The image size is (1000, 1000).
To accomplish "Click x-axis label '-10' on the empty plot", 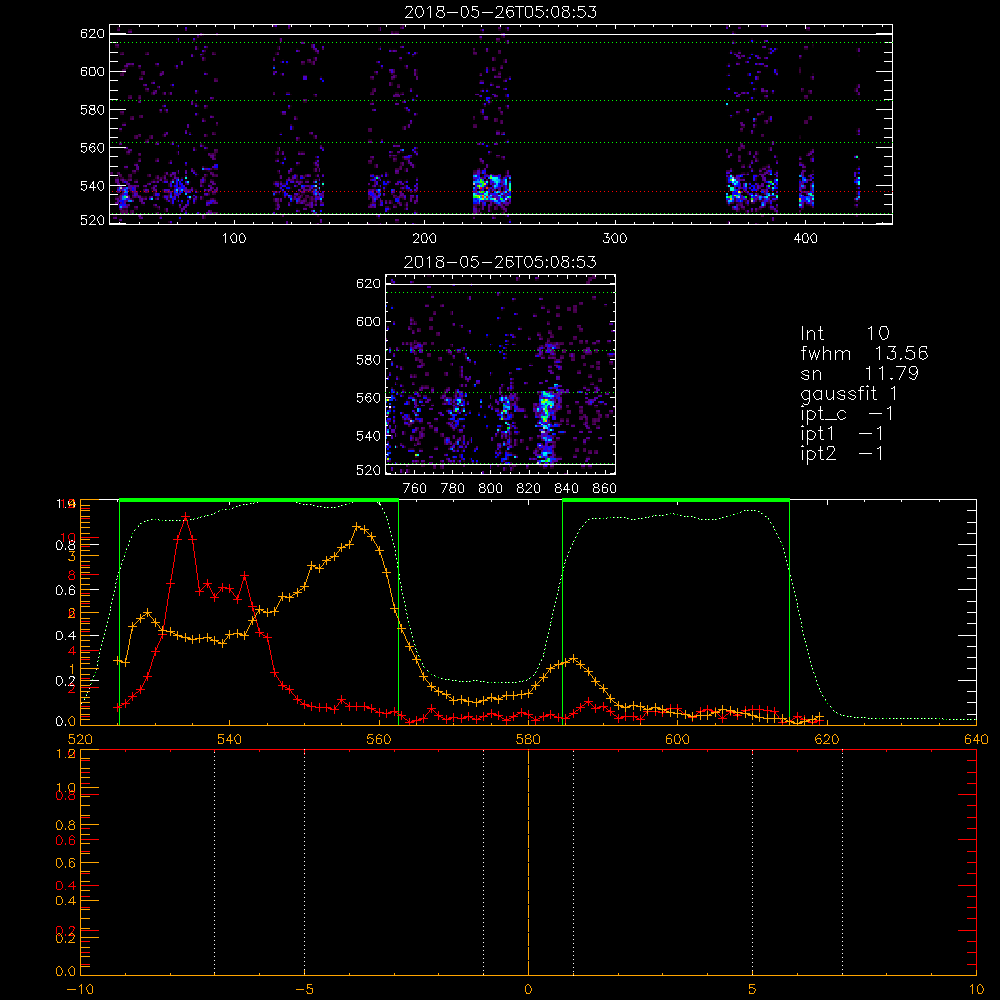I will click(x=80, y=990).
